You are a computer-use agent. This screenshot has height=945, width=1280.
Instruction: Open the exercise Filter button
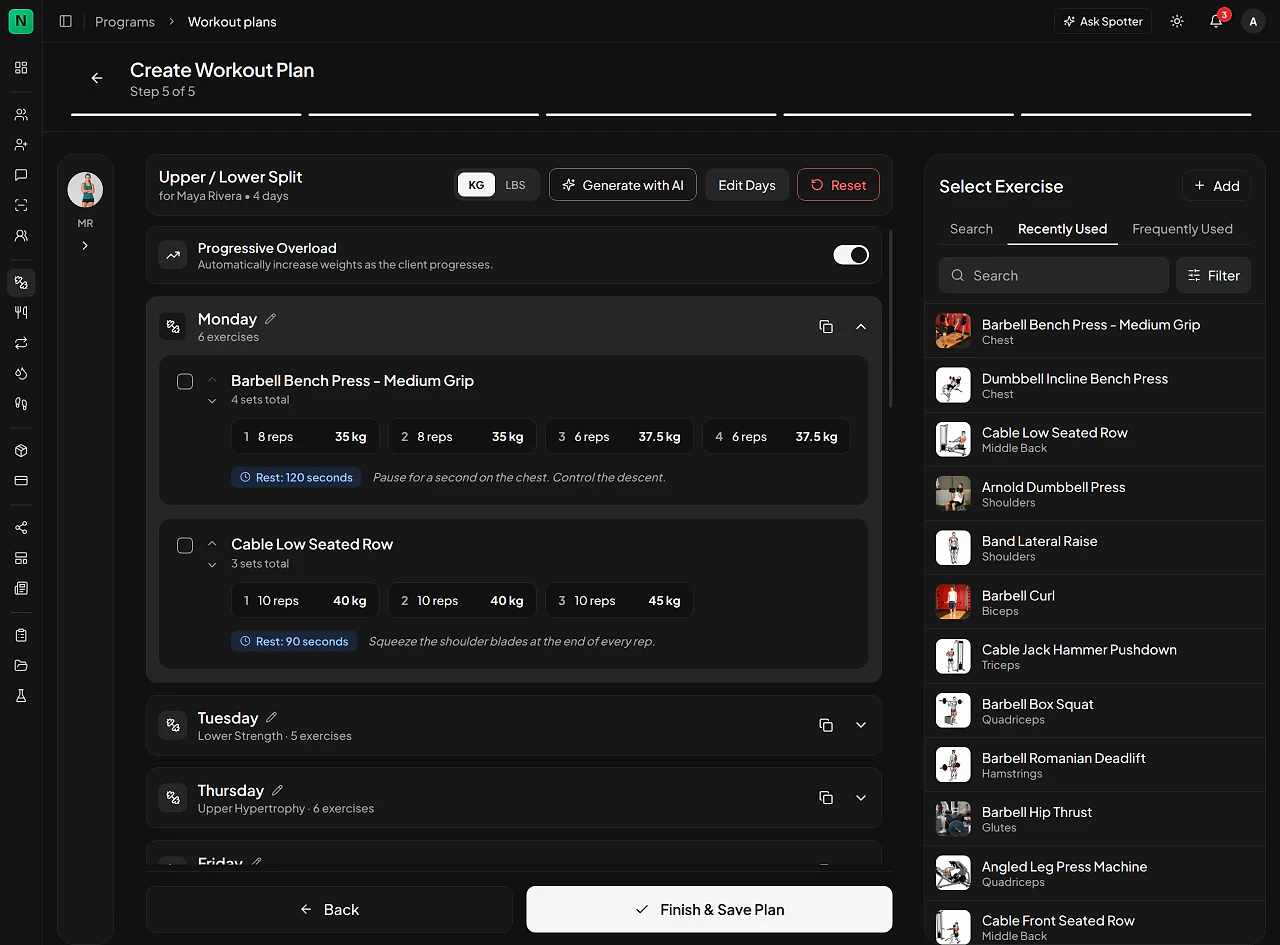(x=1213, y=275)
